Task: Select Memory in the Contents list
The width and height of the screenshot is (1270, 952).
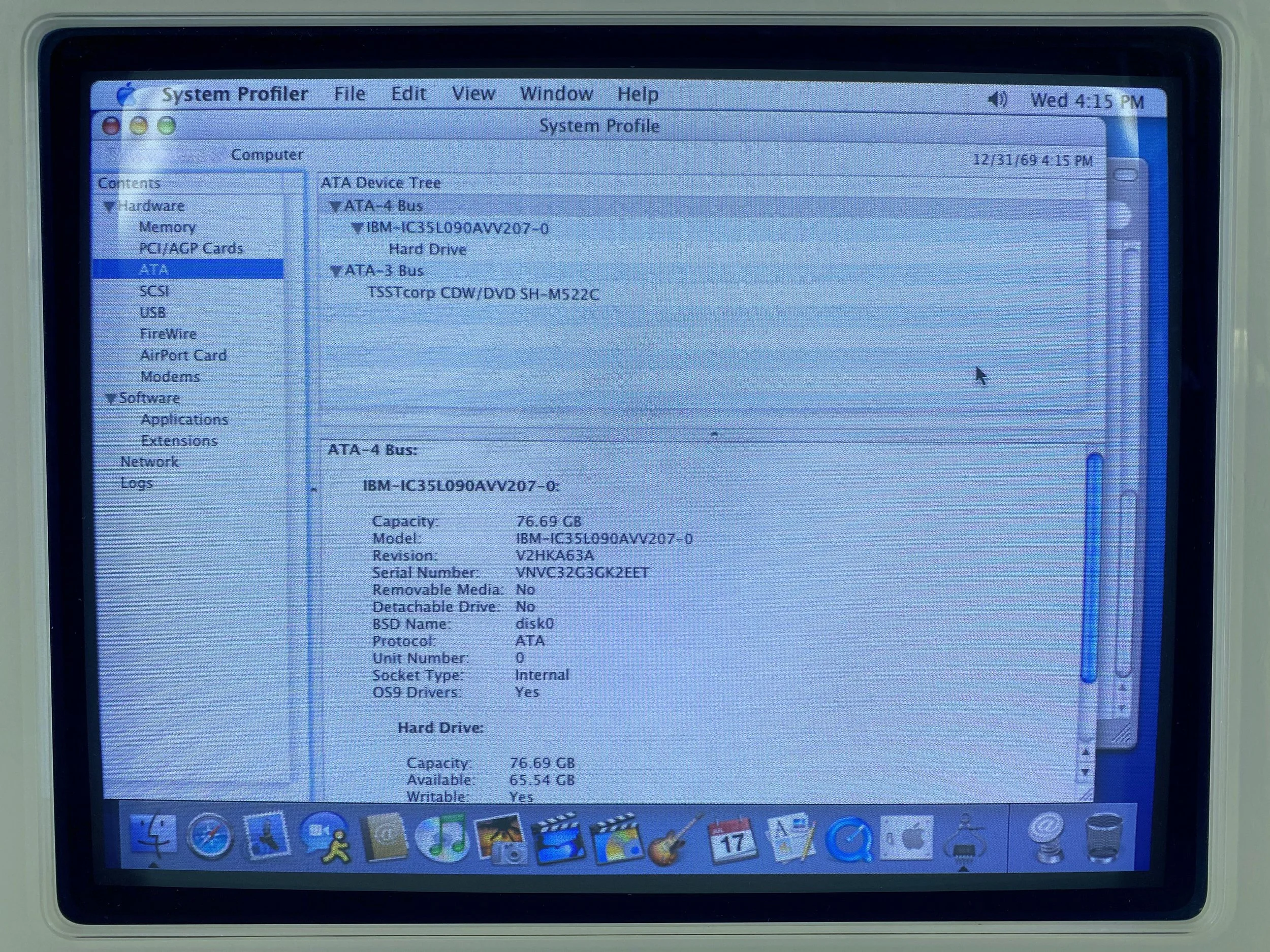Action: [167, 227]
